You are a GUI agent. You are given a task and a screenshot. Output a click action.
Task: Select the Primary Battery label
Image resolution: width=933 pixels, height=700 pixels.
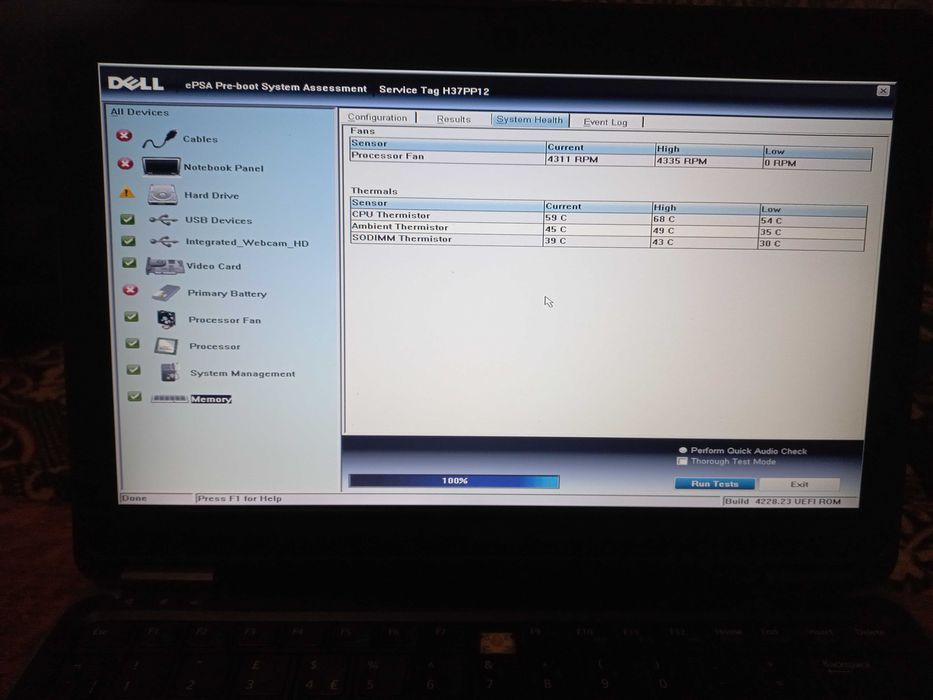[227, 293]
